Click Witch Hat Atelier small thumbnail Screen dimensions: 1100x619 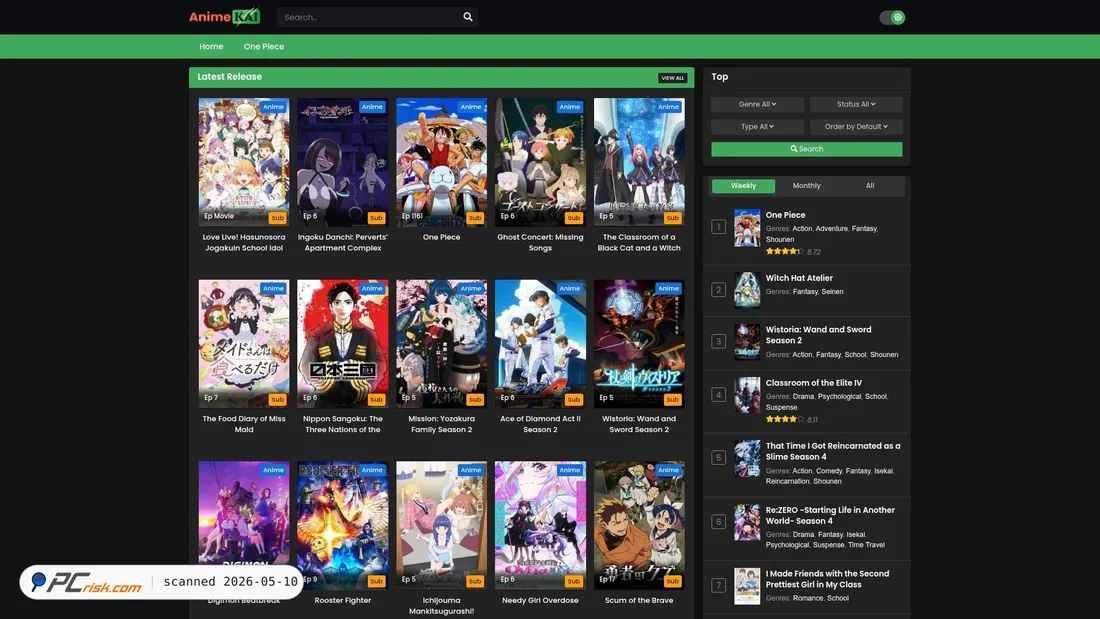[746, 290]
